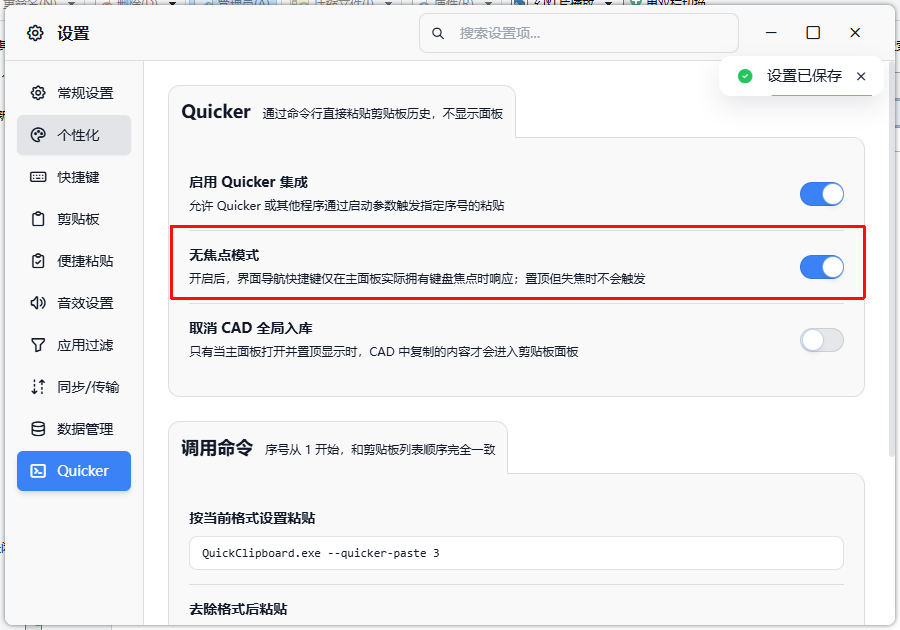This screenshot has width=900, height=630.
Task: Maximize the 设置 window
Action: 813,33
